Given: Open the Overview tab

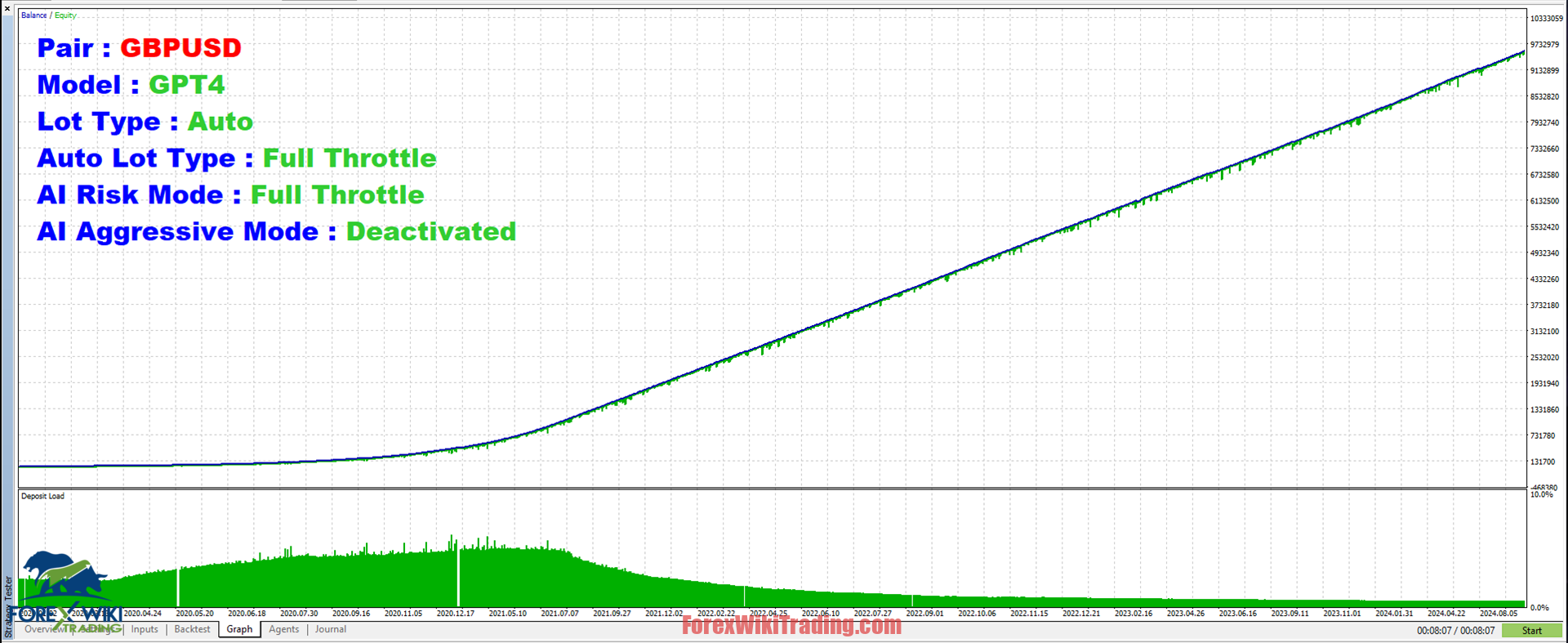Looking at the screenshot, I should (42, 630).
